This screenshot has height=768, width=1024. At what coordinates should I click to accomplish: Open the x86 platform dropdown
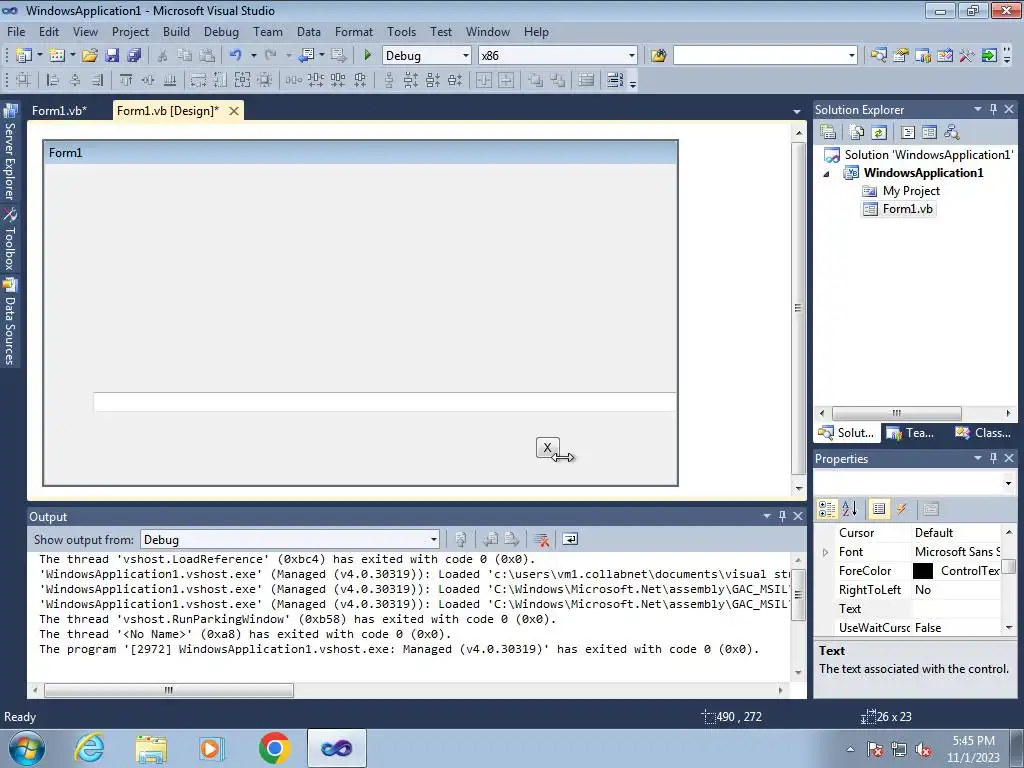tap(632, 56)
